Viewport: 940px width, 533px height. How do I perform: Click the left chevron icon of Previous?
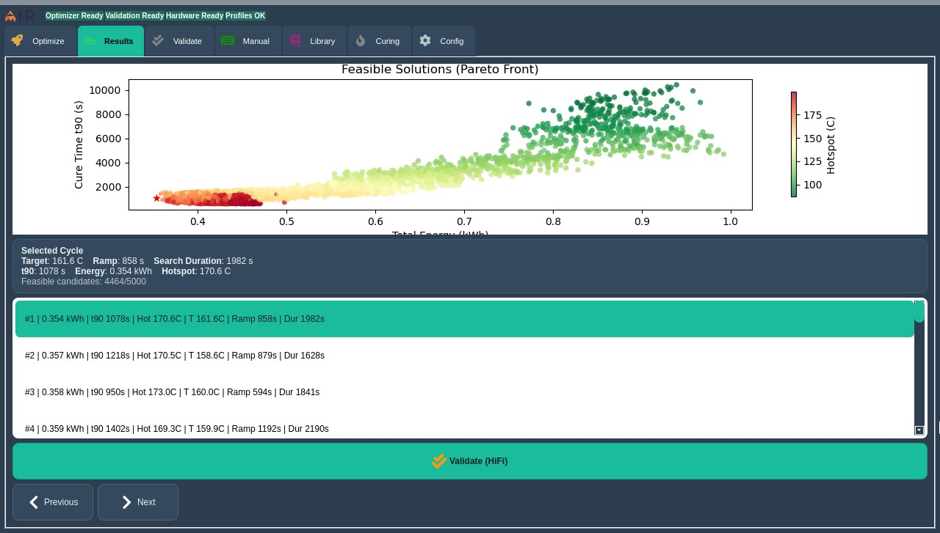[34, 502]
